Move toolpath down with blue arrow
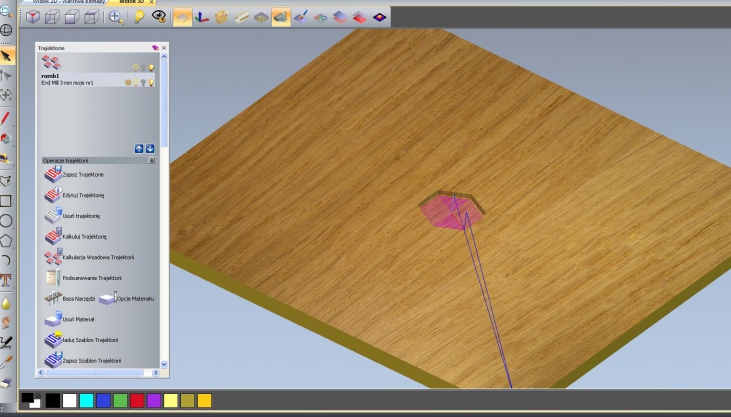The width and height of the screenshot is (731, 417). pos(150,148)
